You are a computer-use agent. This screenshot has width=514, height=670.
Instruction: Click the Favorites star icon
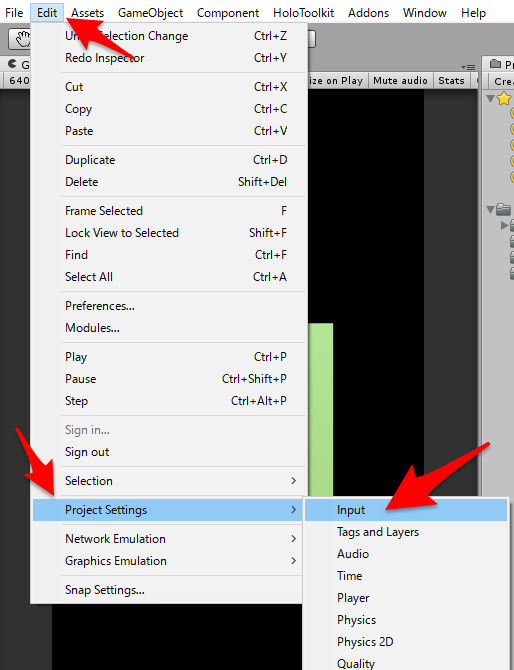pos(504,99)
